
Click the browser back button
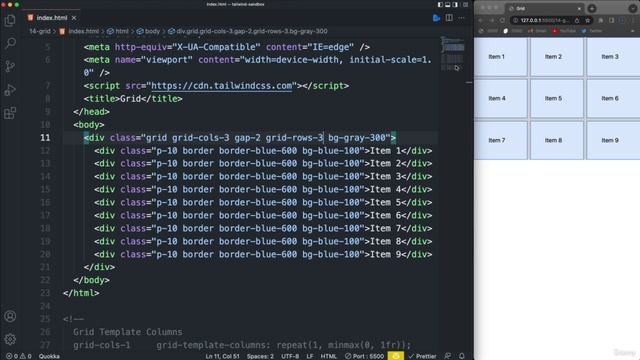(481, 20)
